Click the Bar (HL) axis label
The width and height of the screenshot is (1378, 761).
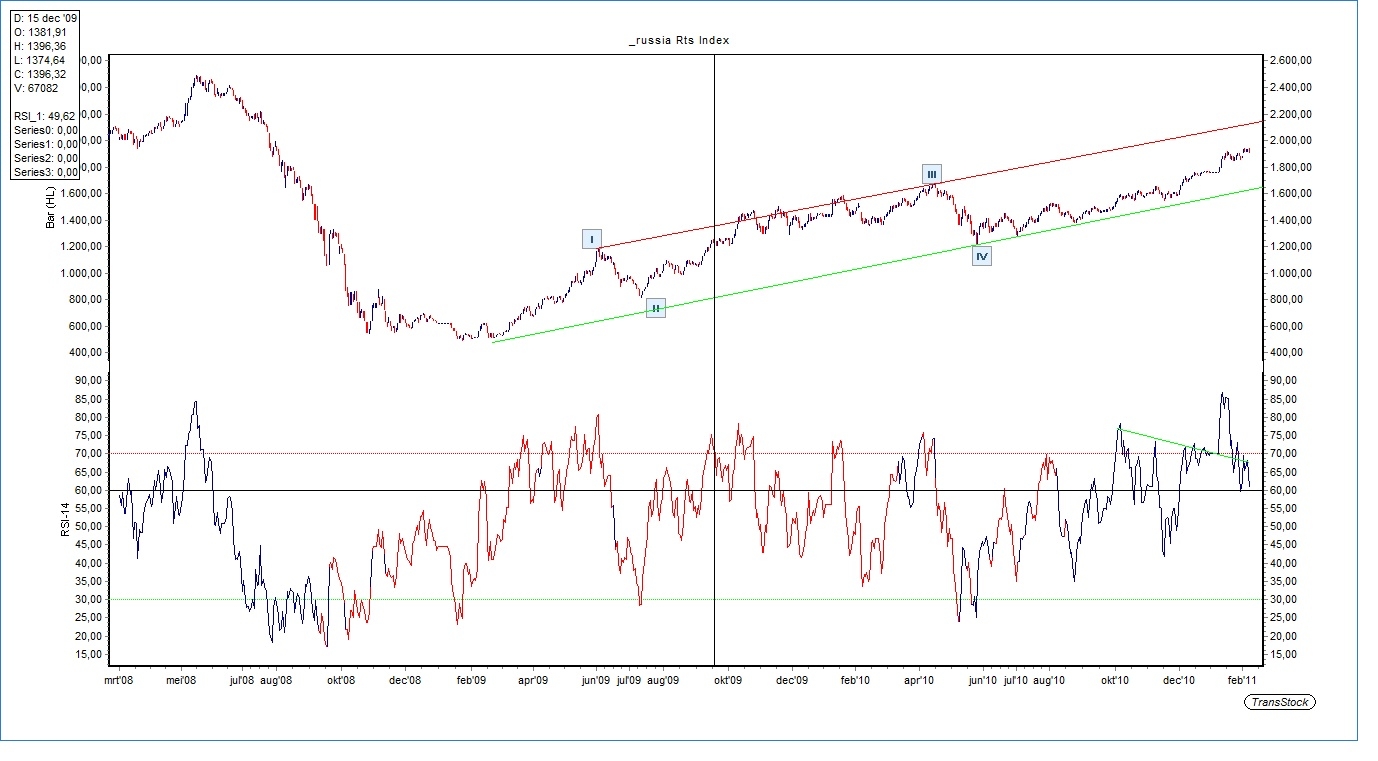(50, 207)
